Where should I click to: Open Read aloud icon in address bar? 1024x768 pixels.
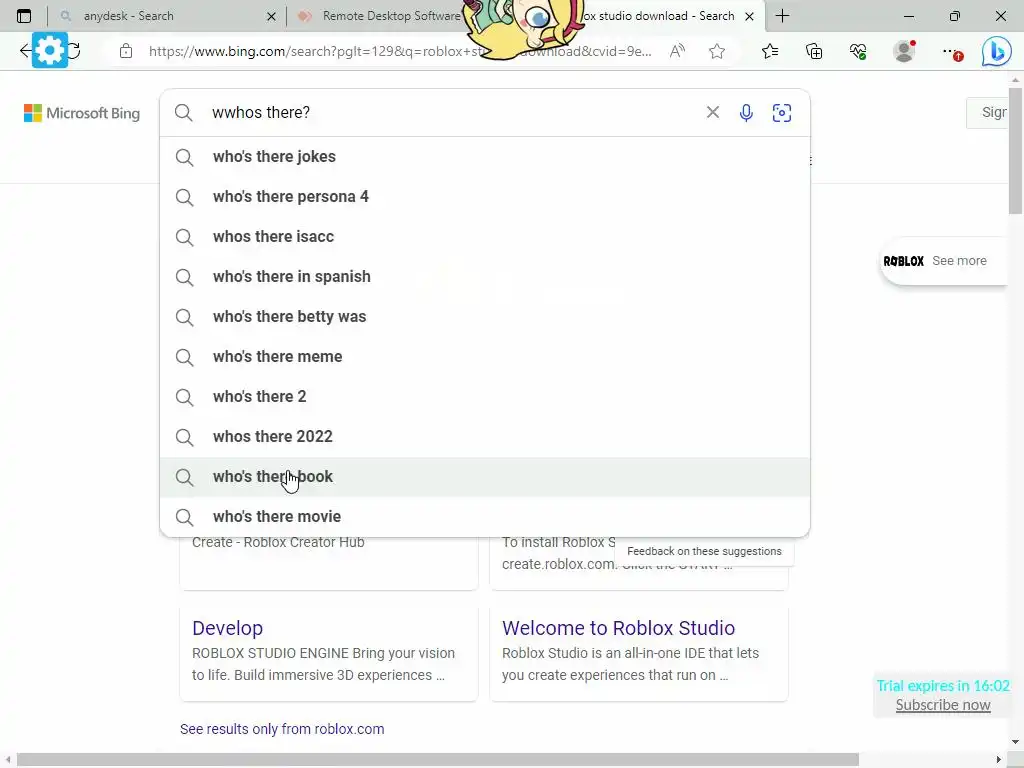677,51
